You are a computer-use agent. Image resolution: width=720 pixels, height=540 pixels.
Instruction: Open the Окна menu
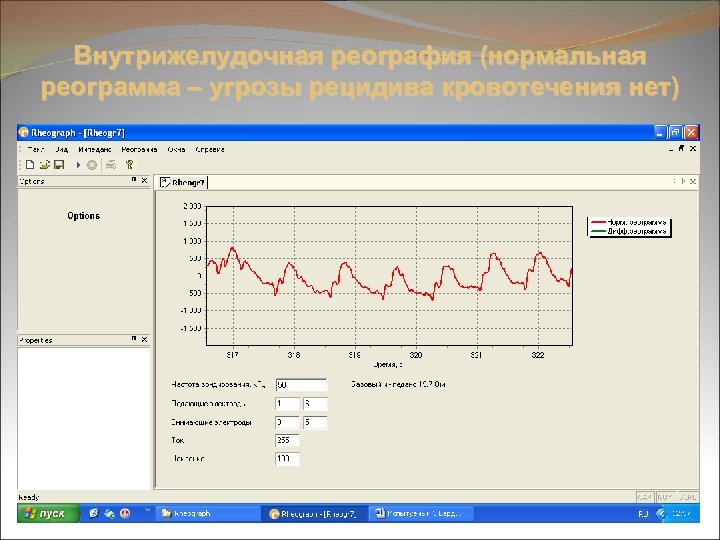coord(176,149)
